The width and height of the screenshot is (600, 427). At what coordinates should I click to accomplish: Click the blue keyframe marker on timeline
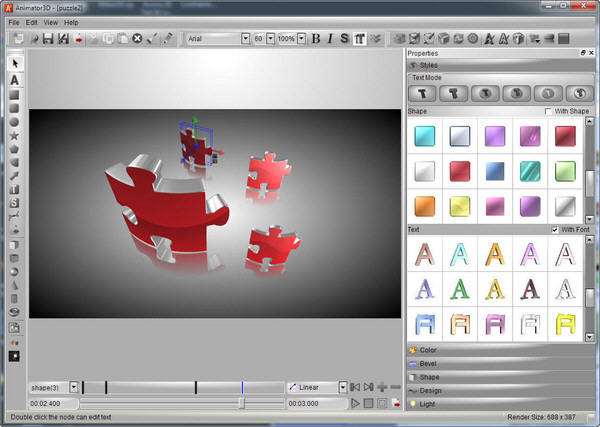click(x=242, y=387)
